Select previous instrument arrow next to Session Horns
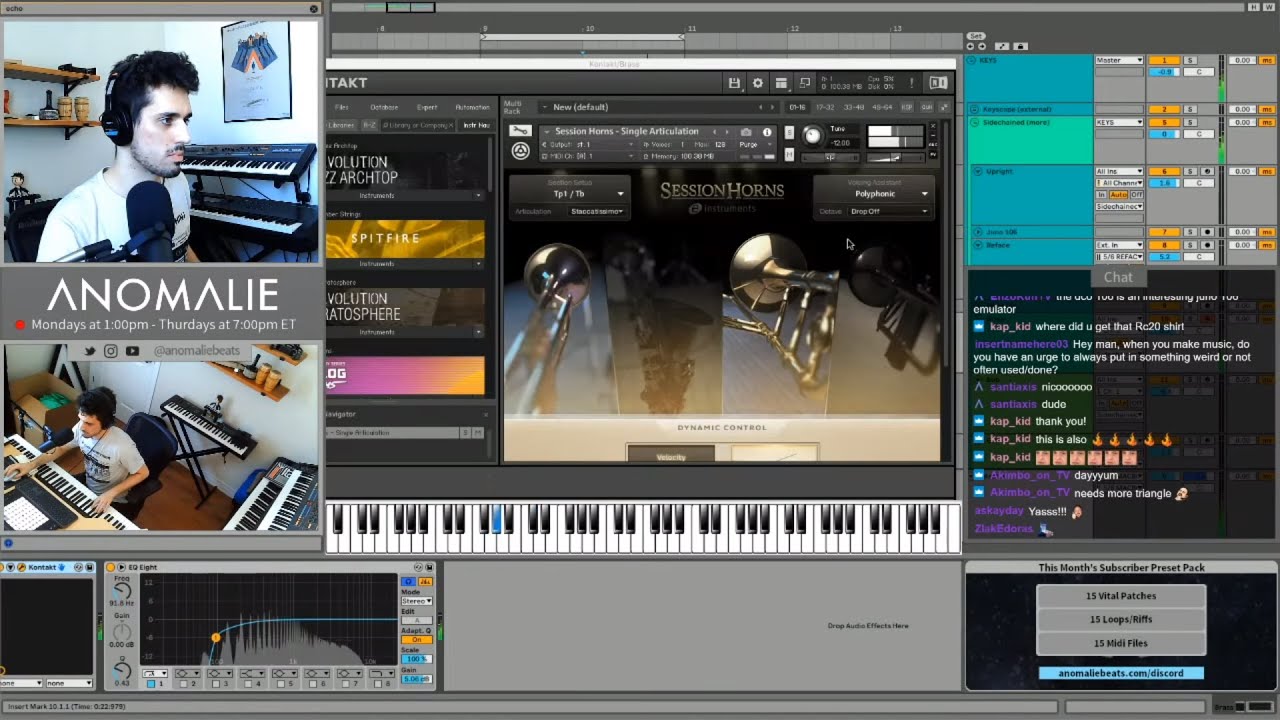Viewport: 1280px width, 720px height. pos(714,131)
